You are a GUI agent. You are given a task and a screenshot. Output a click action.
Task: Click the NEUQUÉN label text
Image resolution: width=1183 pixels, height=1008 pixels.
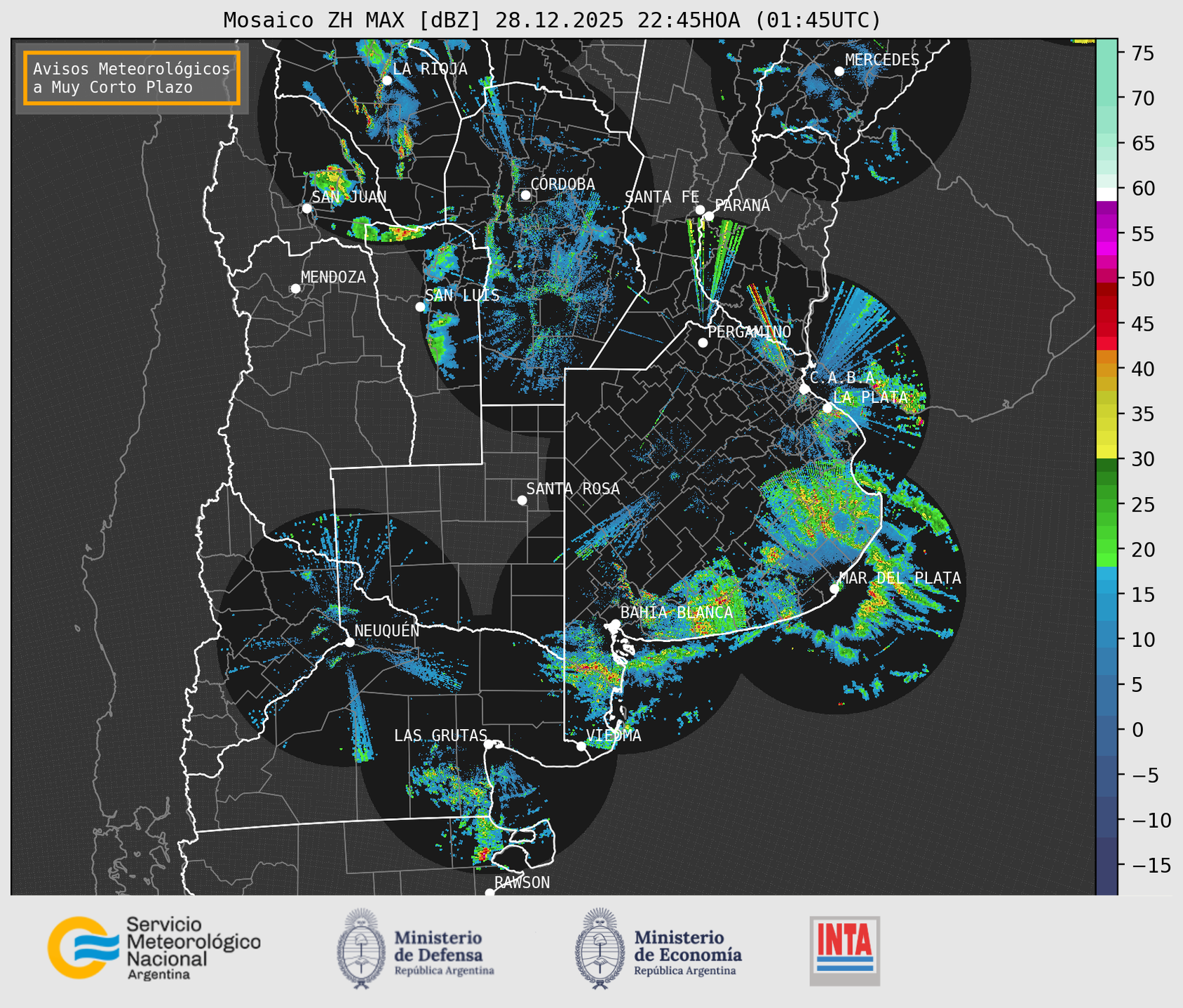[x=387, y=630]
